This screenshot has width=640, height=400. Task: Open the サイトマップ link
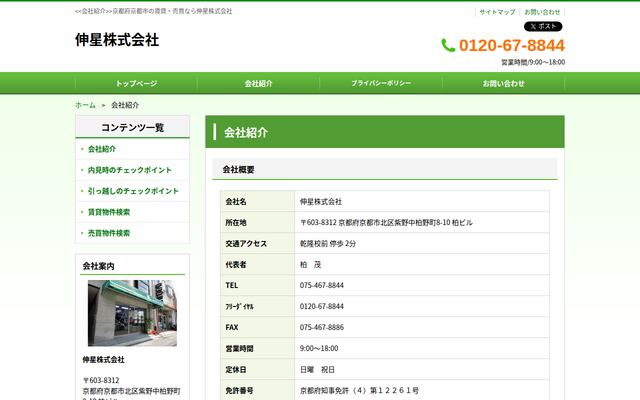pyautogui.click(x=497, y=12)
